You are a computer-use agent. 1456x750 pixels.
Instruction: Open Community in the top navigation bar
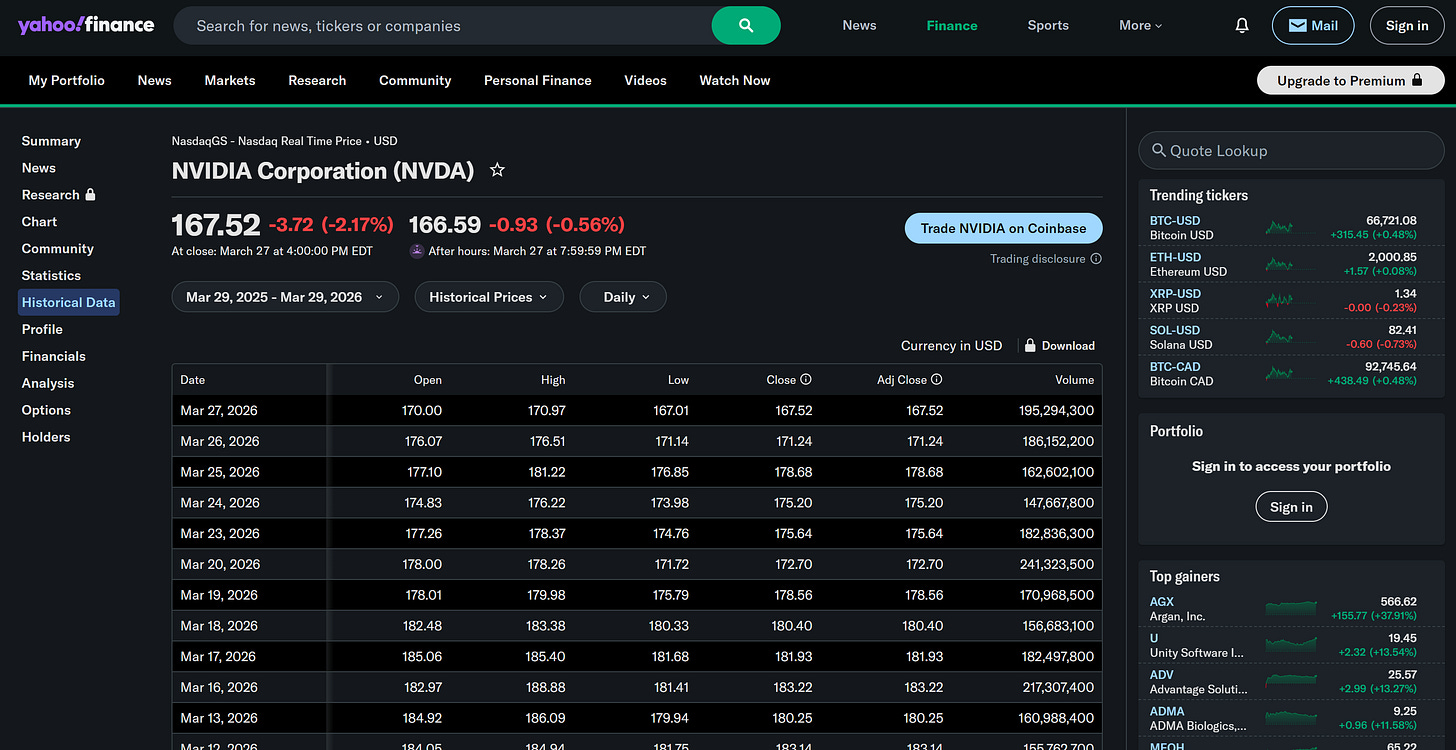[x=415, y=80]
